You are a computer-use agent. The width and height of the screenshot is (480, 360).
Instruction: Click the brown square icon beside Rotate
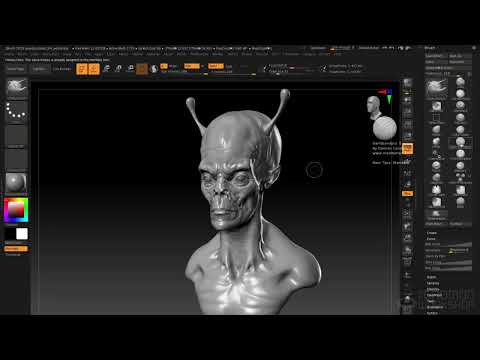(142, 69)
